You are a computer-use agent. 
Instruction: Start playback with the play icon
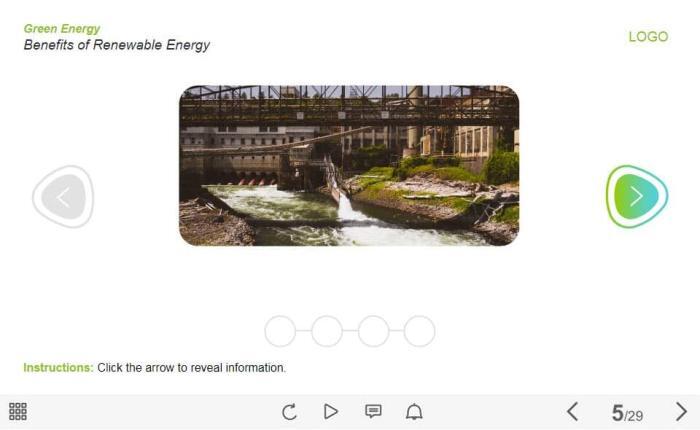pos(331,411)
